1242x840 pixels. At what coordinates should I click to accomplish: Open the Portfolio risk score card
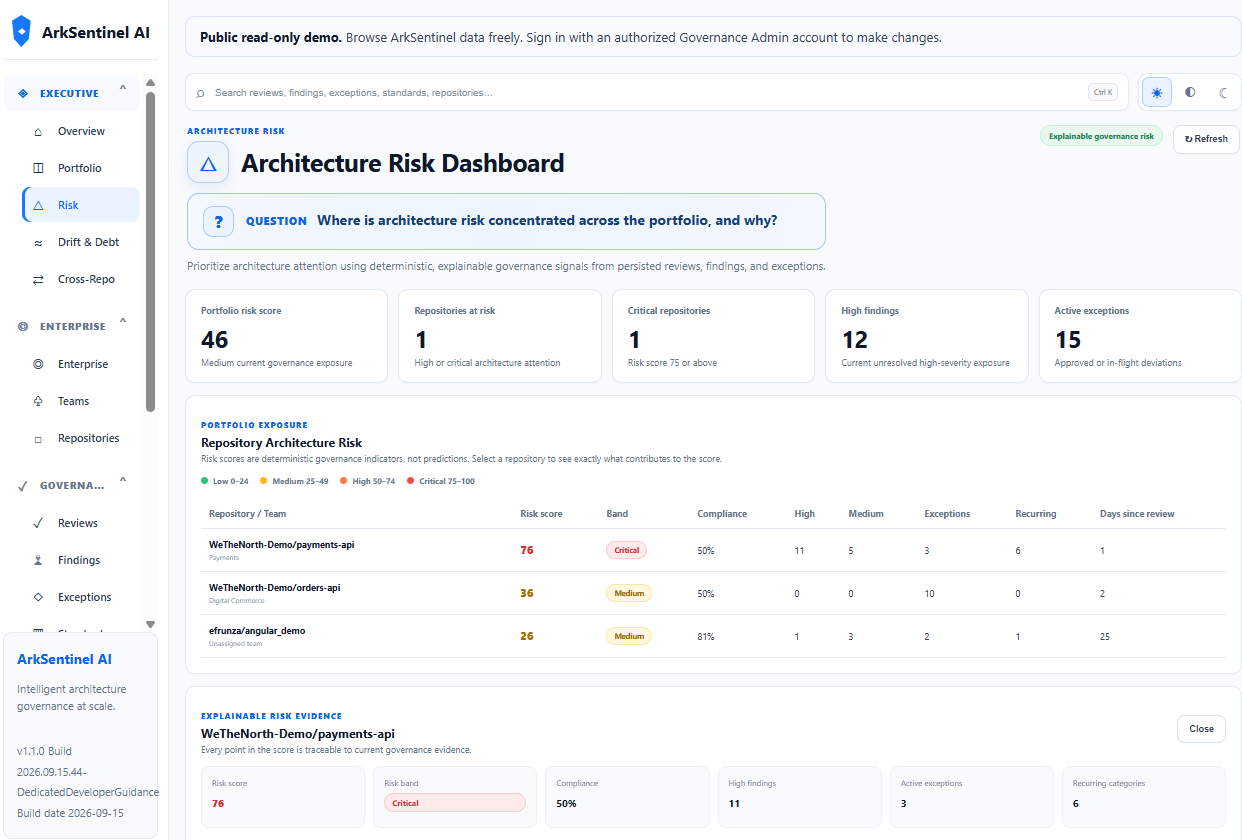click(286, 336)
